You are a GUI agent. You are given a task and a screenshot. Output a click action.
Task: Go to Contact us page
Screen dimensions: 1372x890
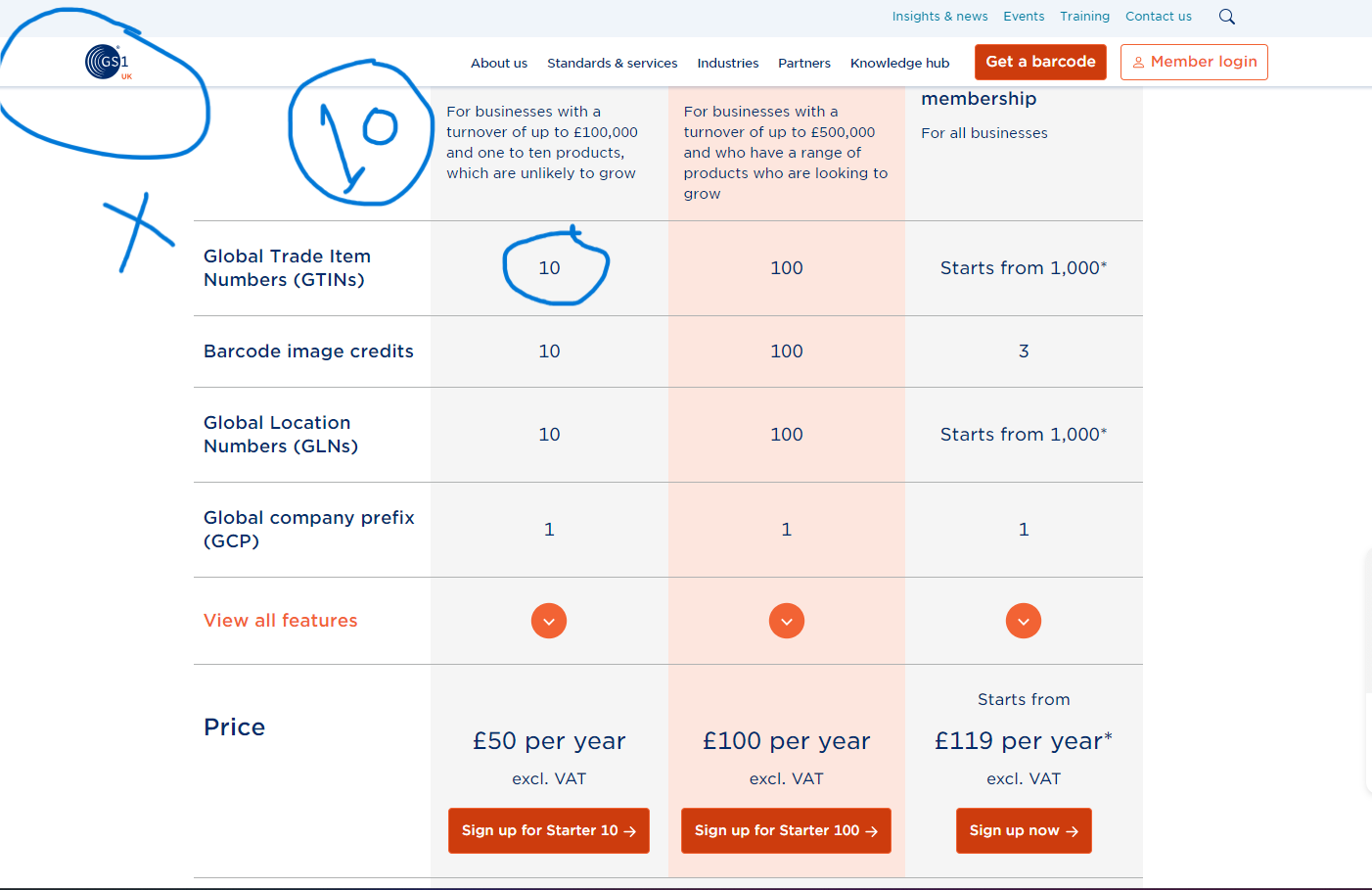1159,17
